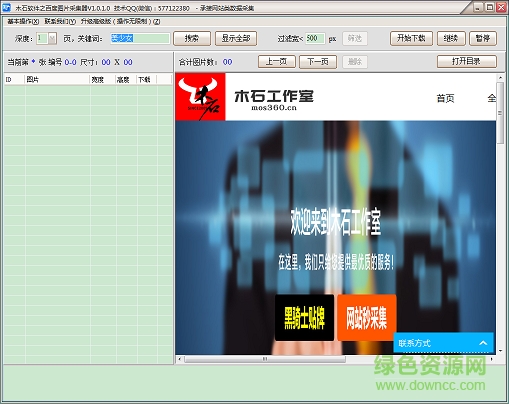
Task: Click the app icon in title bar
Action: point(6,7)
